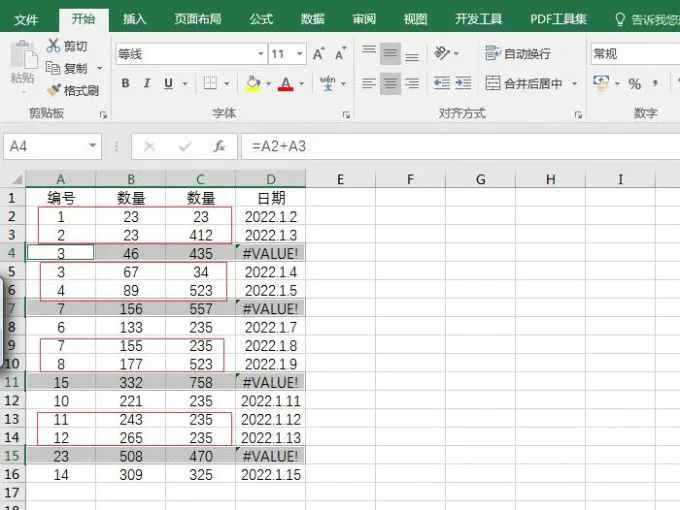Open the Name Box dropdown arrow
Viewport: 680px width, 510px height.
point(92,146)
